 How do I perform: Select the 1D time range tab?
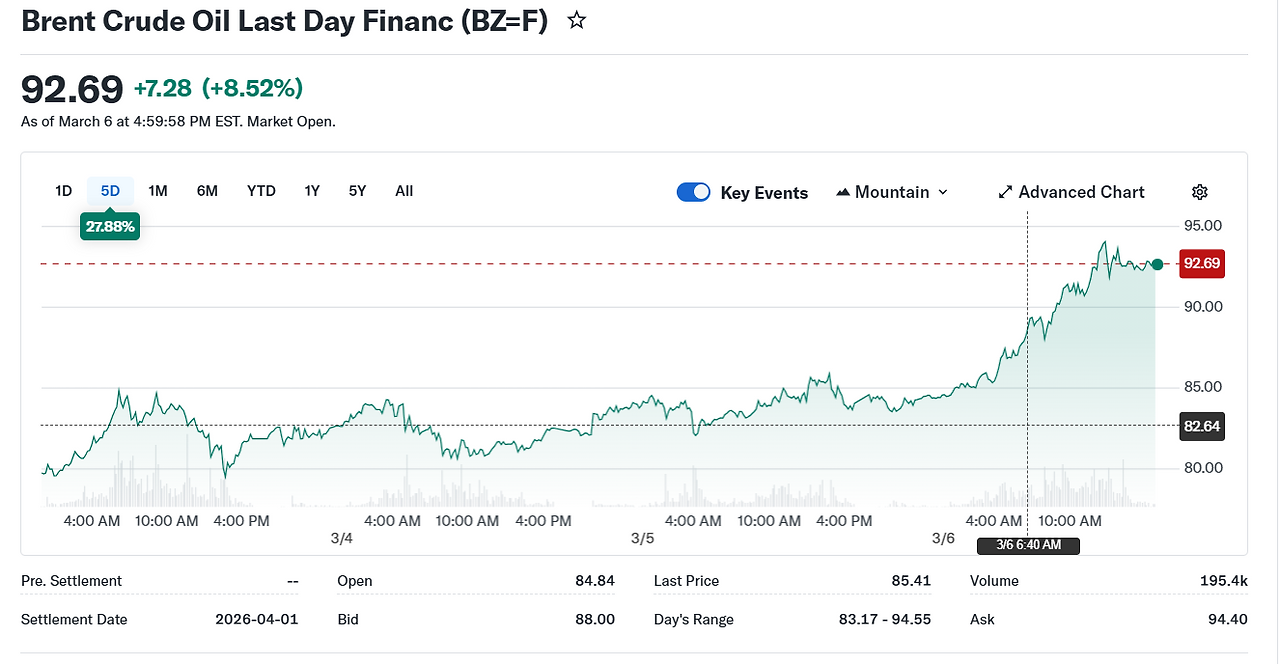point(63,191)
